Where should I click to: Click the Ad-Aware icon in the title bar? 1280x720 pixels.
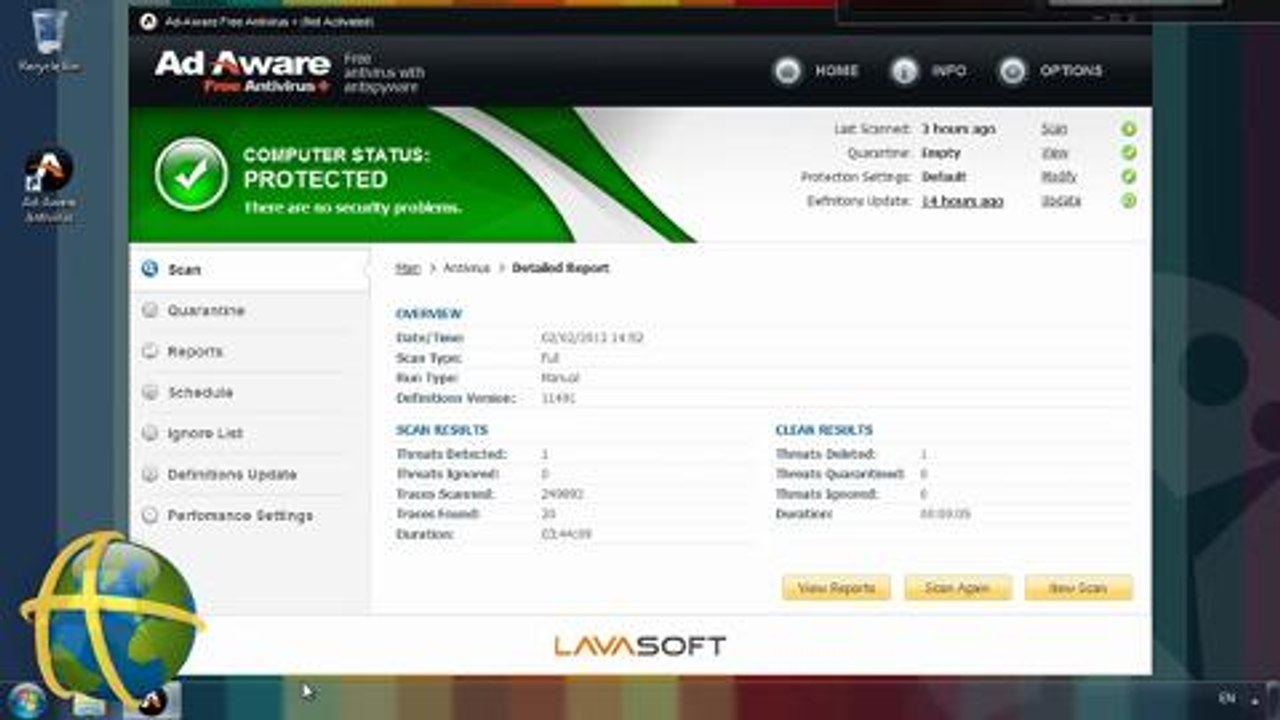click(x=148, y=21)
